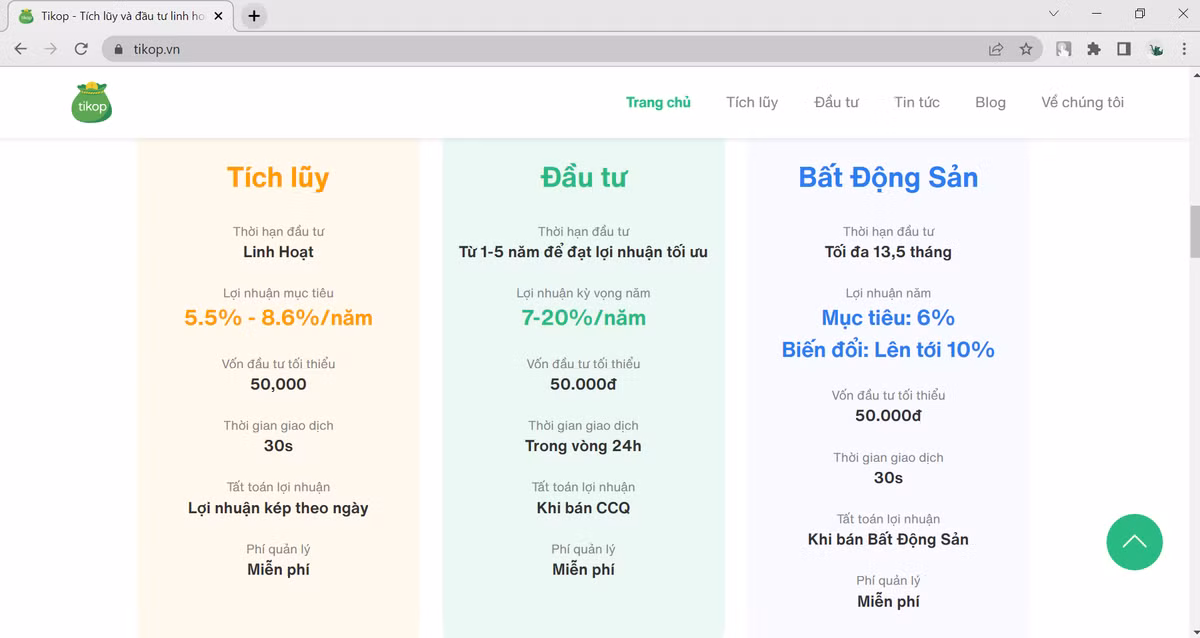1200x638 pixels.
Task: Open Chrome's three-dot menu
Action: pyautogui.click(x=1185, y=49)
